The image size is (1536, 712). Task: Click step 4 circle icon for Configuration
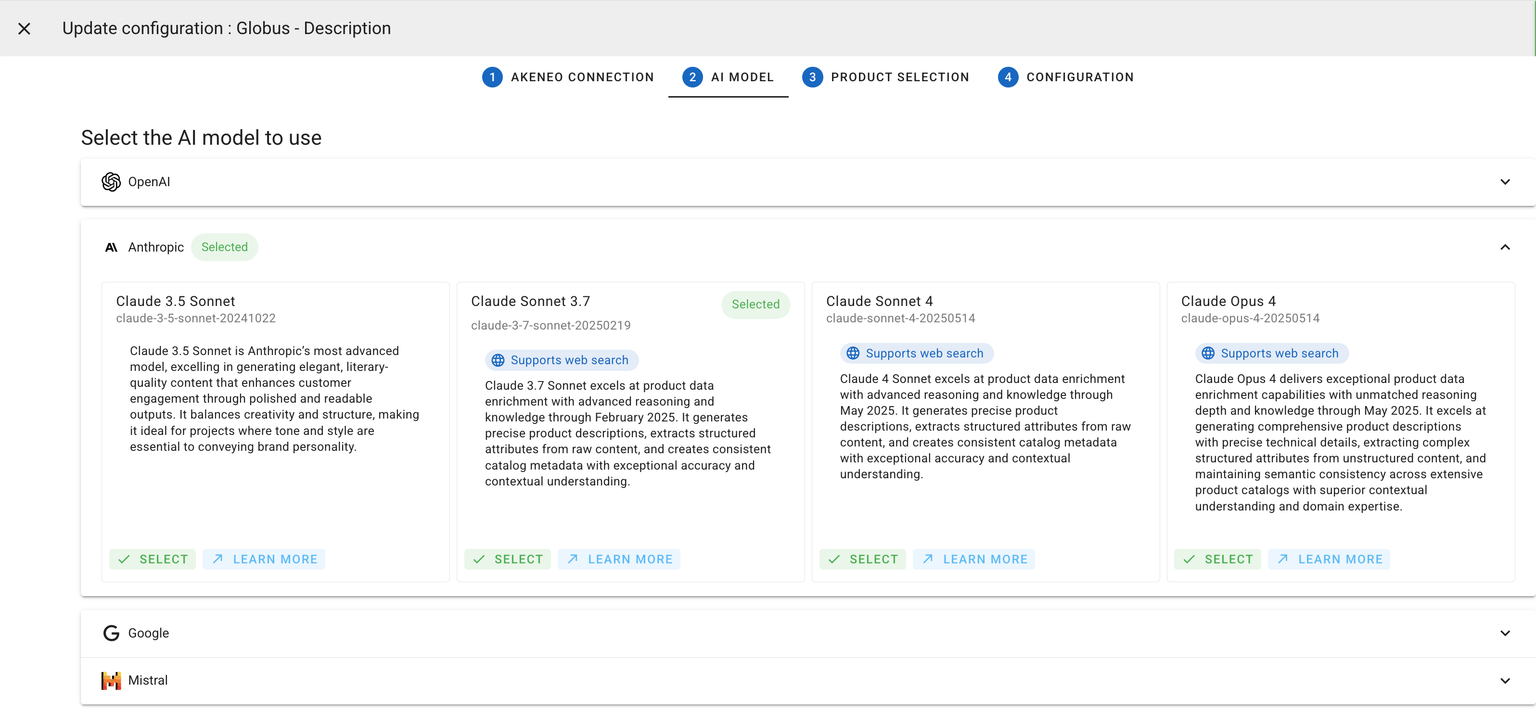1008,77
